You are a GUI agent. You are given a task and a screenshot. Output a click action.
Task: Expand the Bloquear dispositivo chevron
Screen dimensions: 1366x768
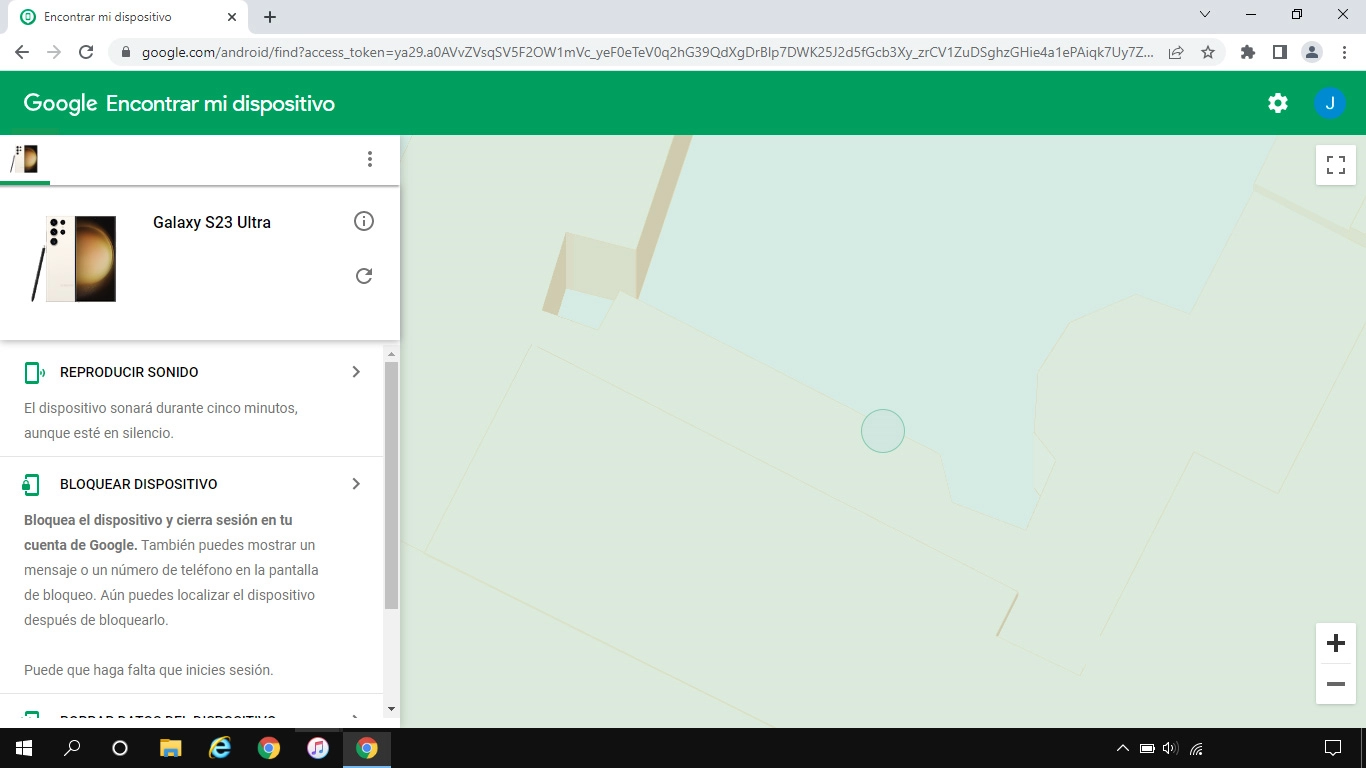coord(356,484)
